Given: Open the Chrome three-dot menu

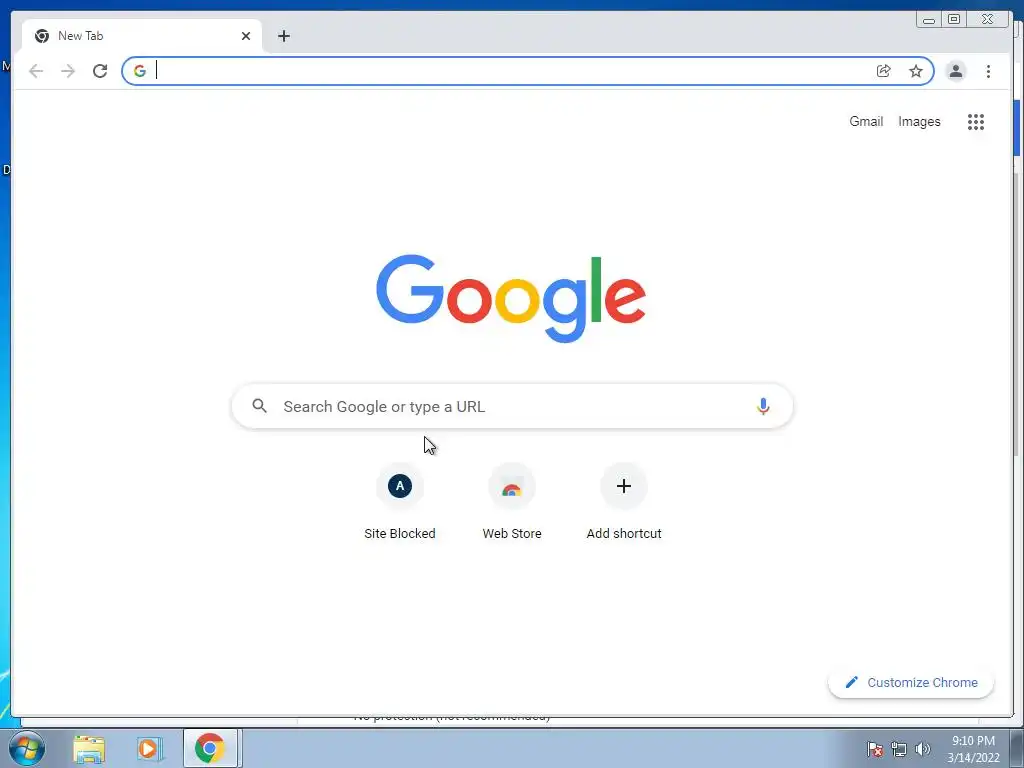Looking at the screenshot, I should [988, 71].
